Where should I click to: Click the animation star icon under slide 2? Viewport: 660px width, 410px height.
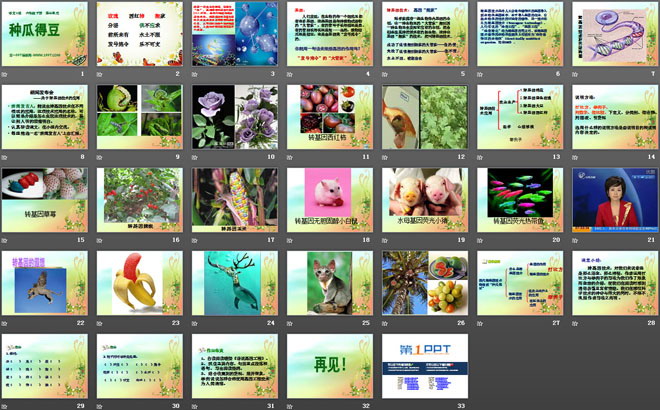[100, 75]
